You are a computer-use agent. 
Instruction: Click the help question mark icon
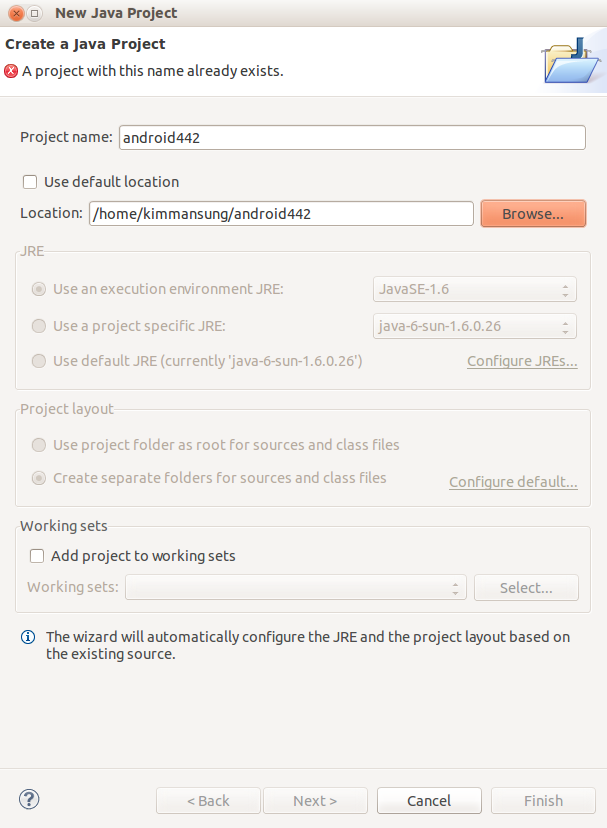(x=29, y=799)
